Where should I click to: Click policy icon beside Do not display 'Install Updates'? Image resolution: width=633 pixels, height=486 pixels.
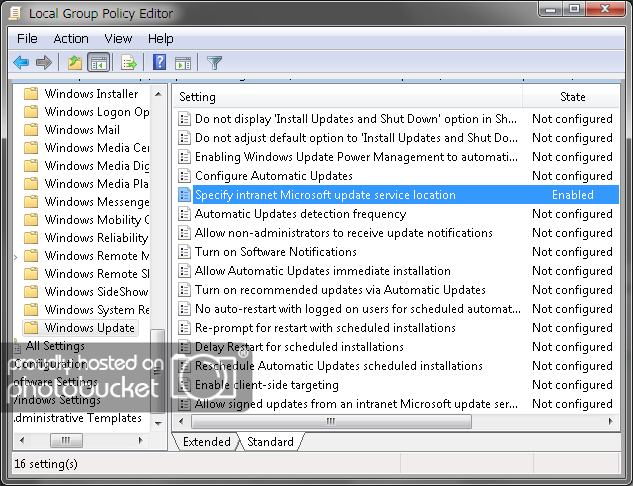tap(184, 119)
